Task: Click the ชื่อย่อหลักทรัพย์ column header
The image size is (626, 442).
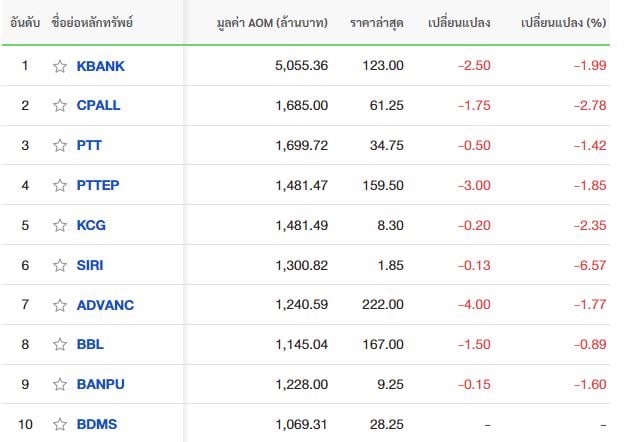Action: [92, 22]
